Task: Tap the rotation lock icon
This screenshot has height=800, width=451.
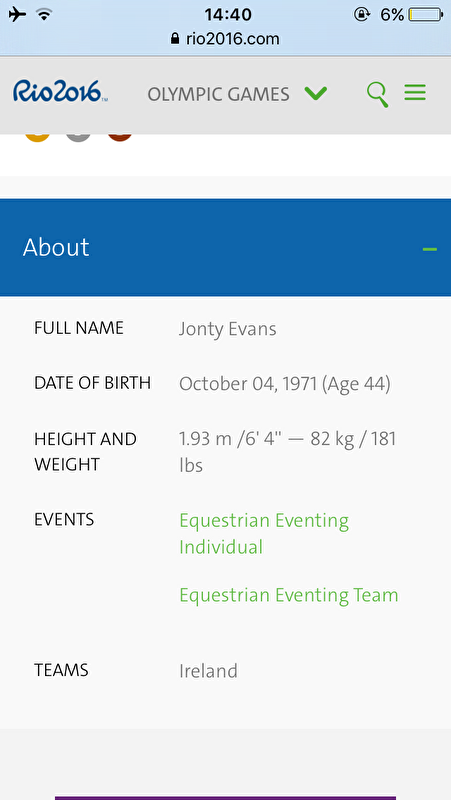Action: (x=362, y=15)
